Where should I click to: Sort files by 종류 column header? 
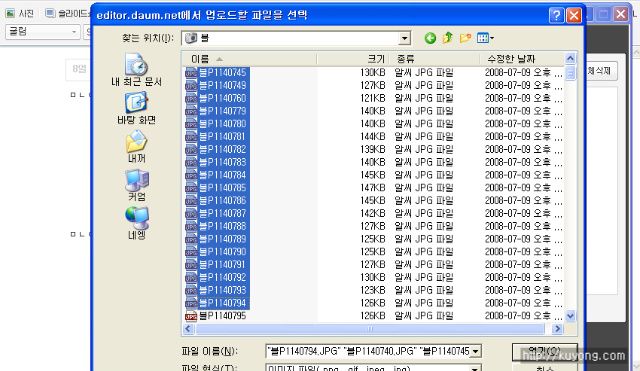434,59
